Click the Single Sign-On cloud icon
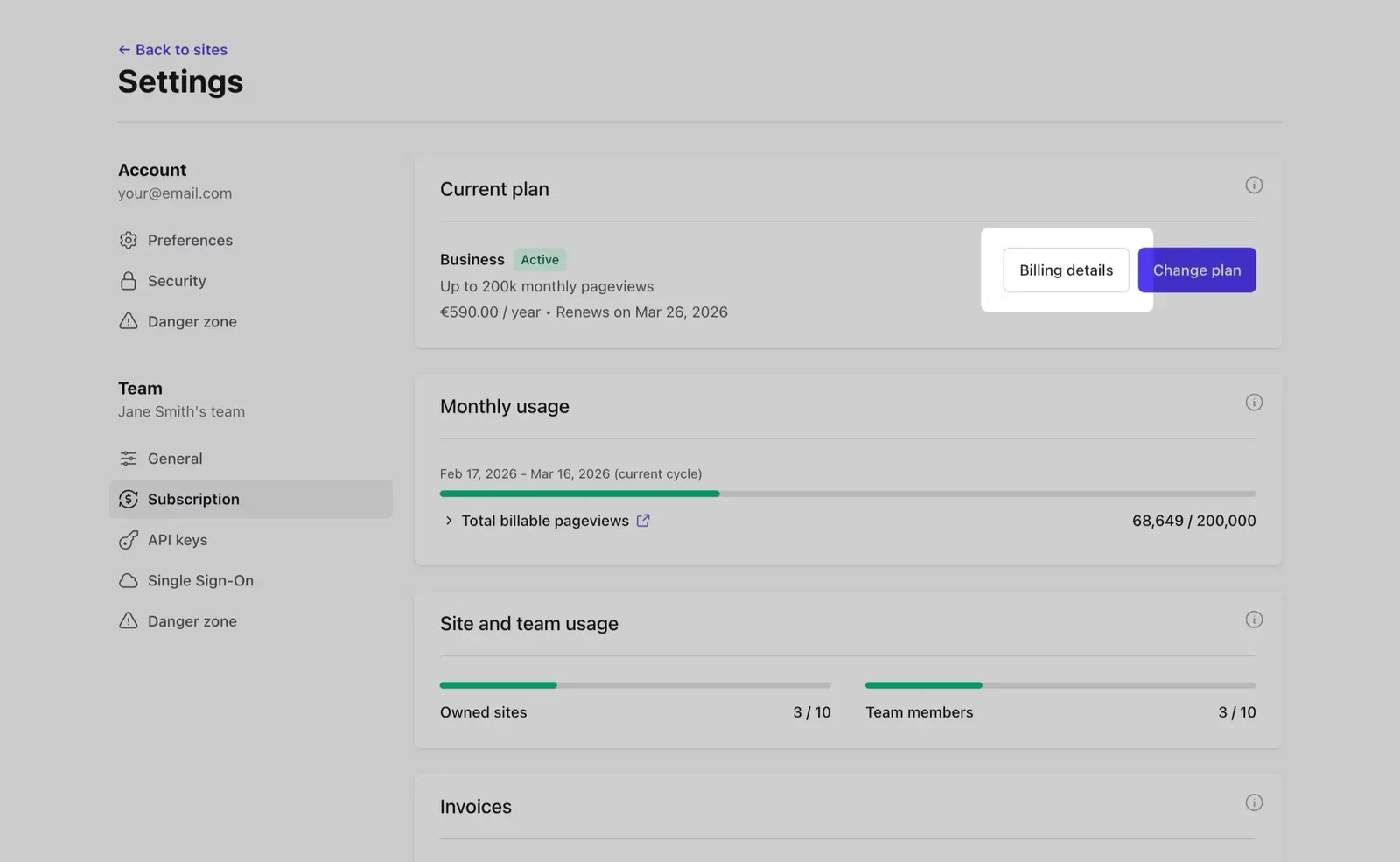 coord(128,580)
